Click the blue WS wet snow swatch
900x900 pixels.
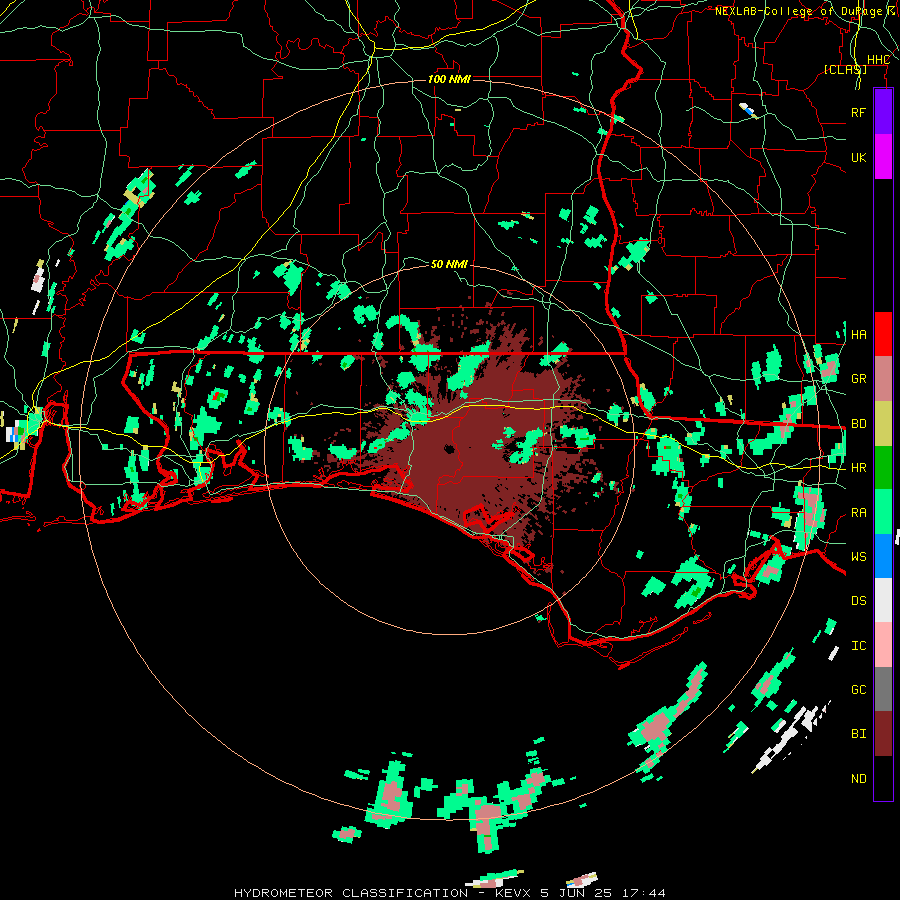(x=883, y=556)
